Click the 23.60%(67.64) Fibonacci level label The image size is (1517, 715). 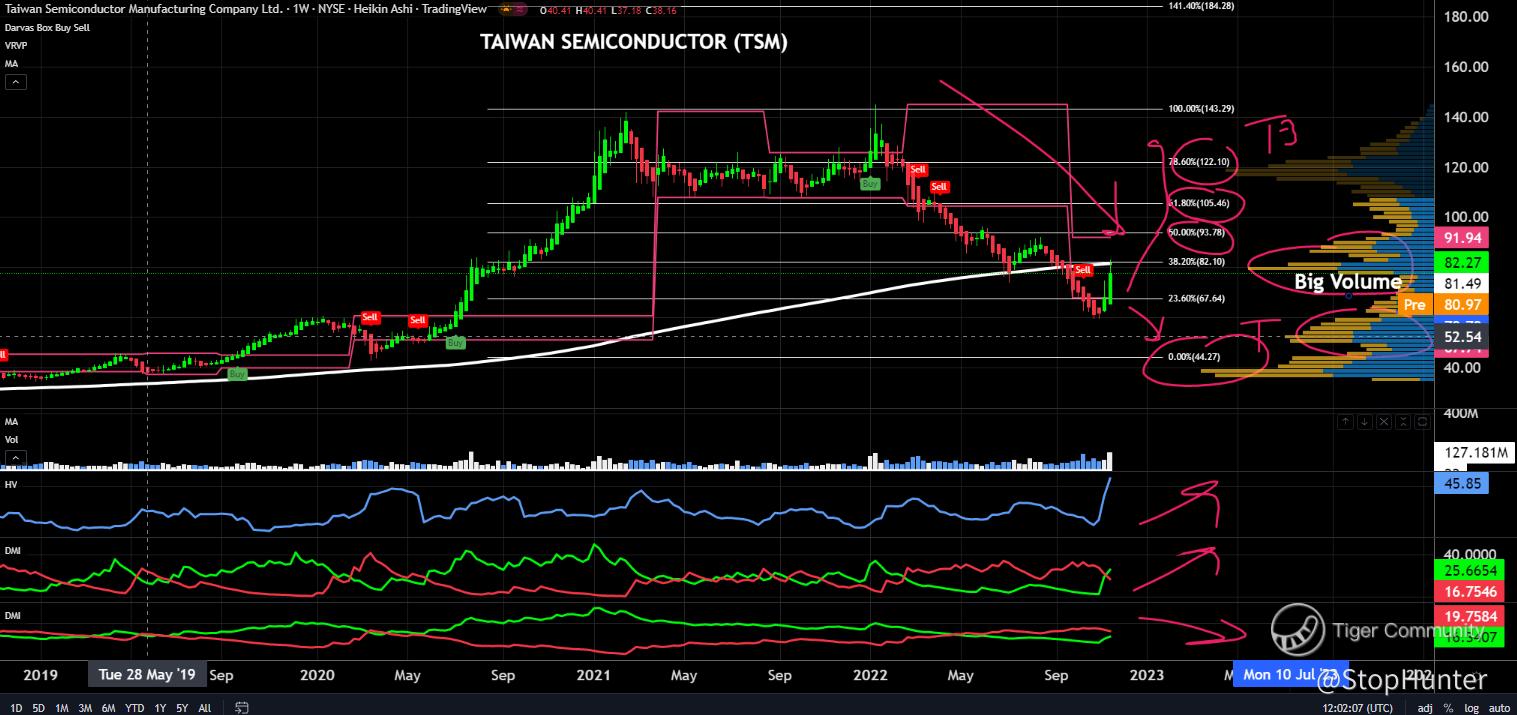[1196, 298]
